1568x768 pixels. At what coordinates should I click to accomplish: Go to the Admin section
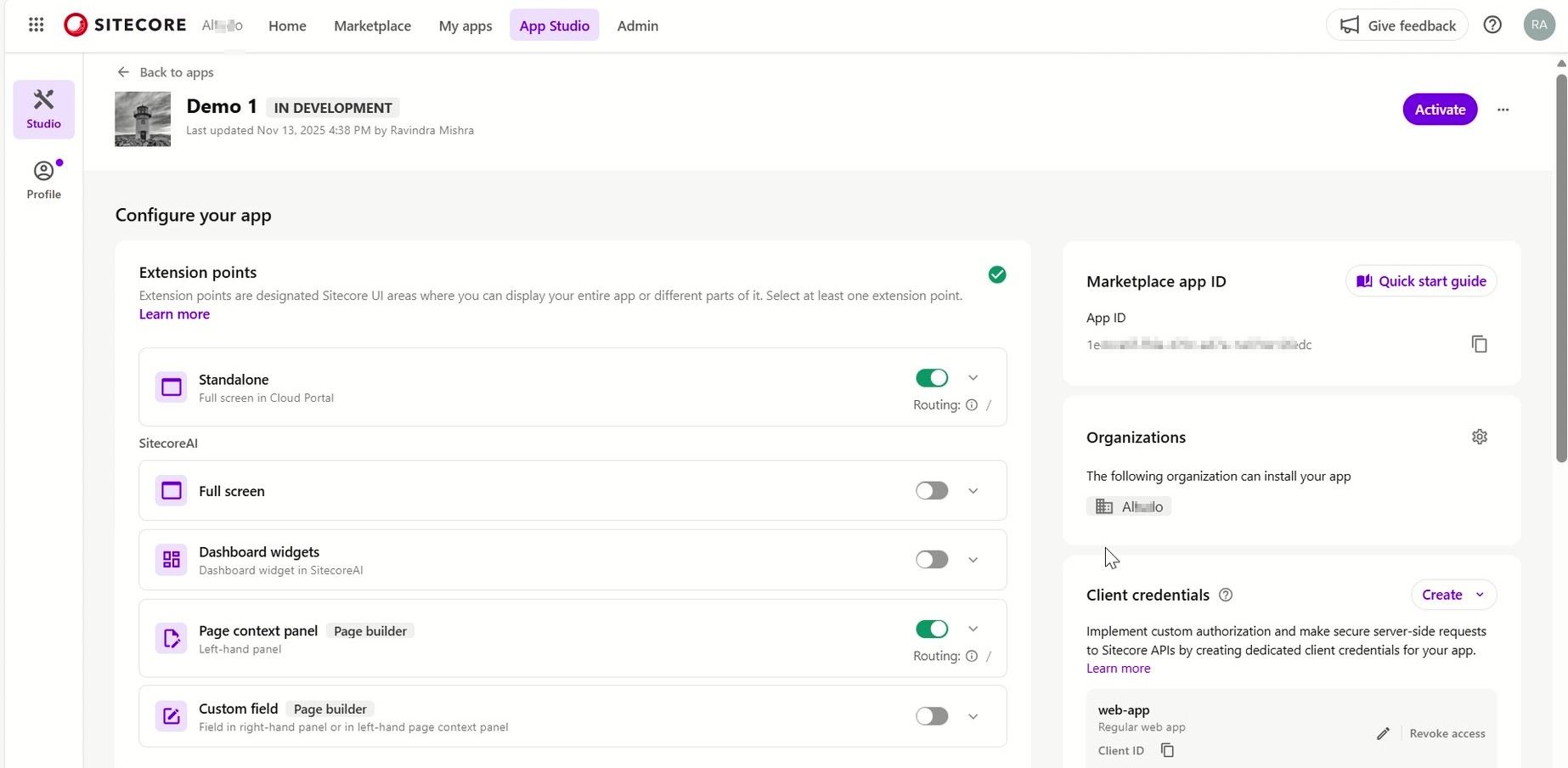(x=637, y=25)
